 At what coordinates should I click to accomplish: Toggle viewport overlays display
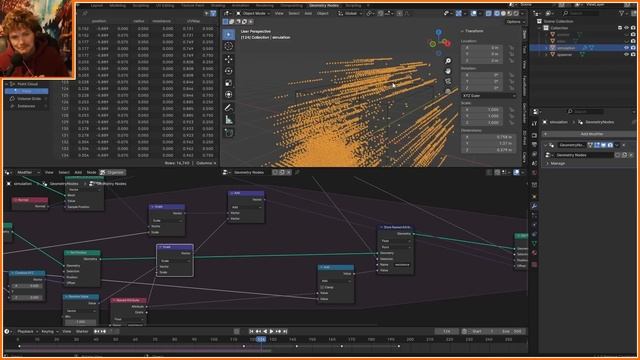(x=473, y=13)
